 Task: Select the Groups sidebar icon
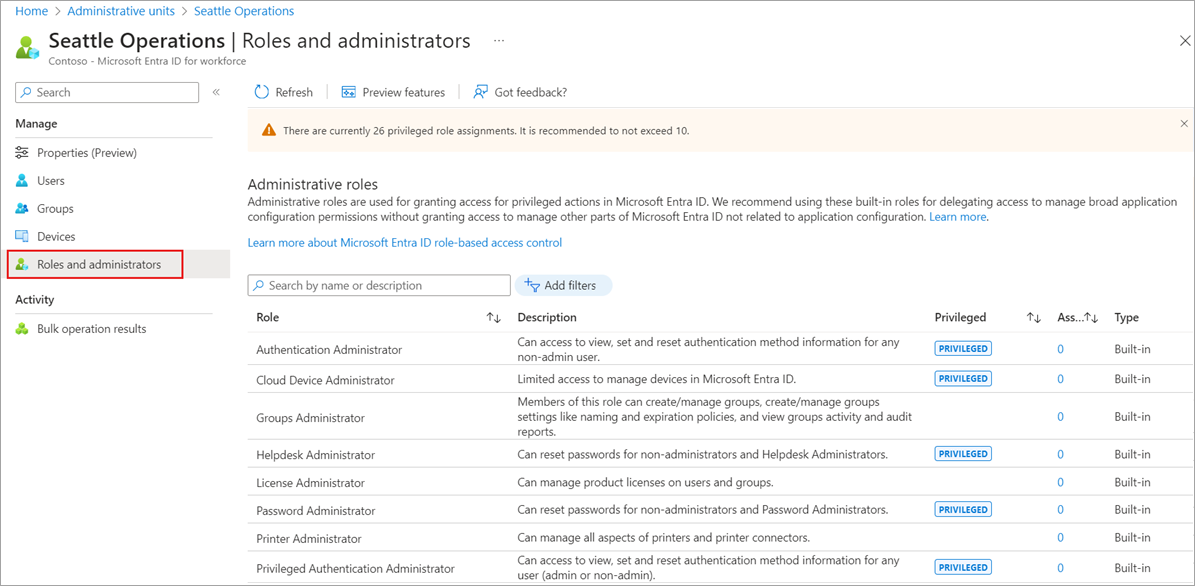[x=22, y=209]
